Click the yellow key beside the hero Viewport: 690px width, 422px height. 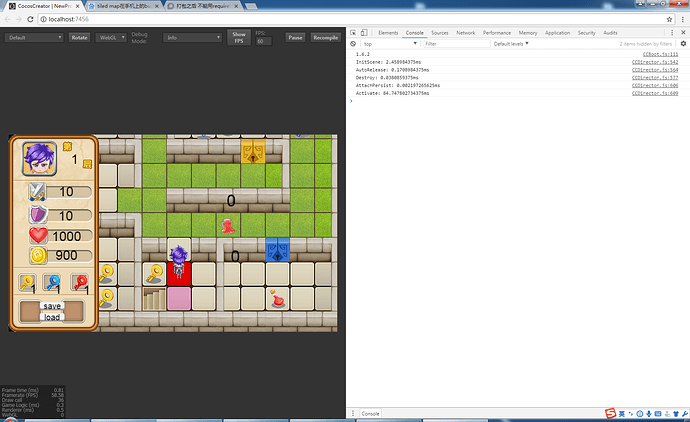click(154, 274)
